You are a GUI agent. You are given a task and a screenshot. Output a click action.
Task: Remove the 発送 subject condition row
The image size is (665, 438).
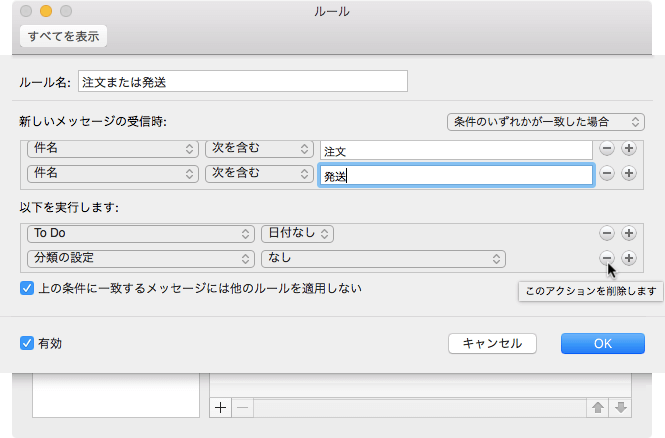click(606, 173)
